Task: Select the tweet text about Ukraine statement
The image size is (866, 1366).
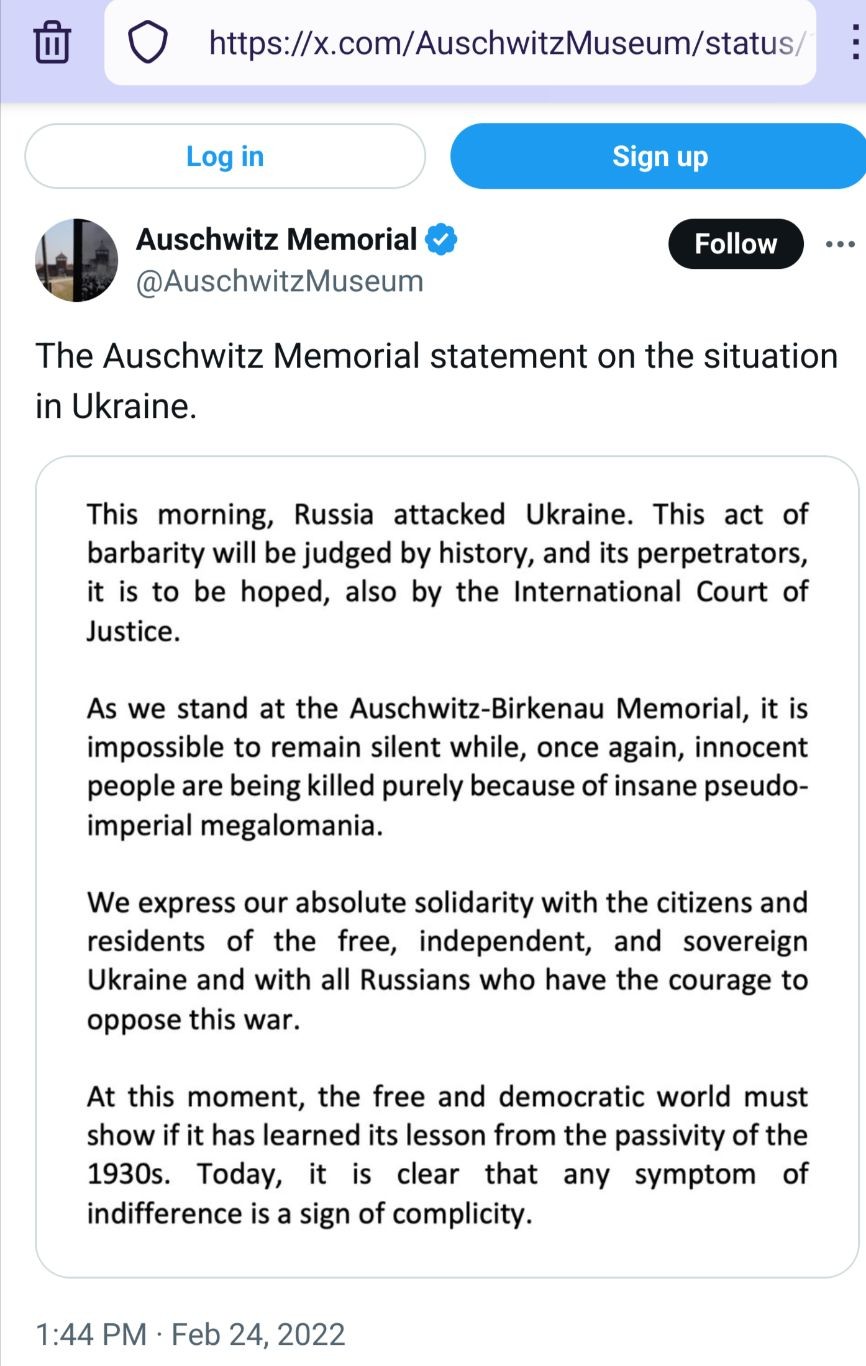Action: coord(436,382)
